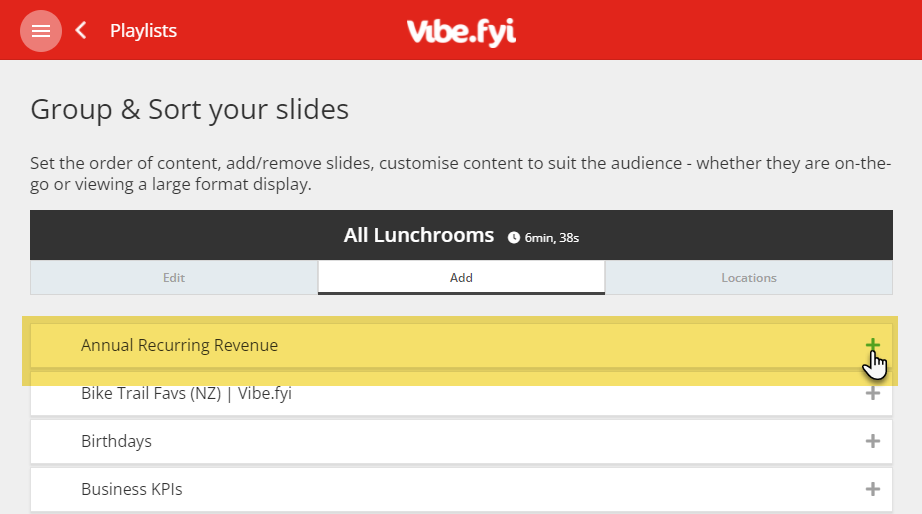Click the Annual Recurring Revenue slide name
This screenshot has height=514, width=922.
click(x=179, y=345)
